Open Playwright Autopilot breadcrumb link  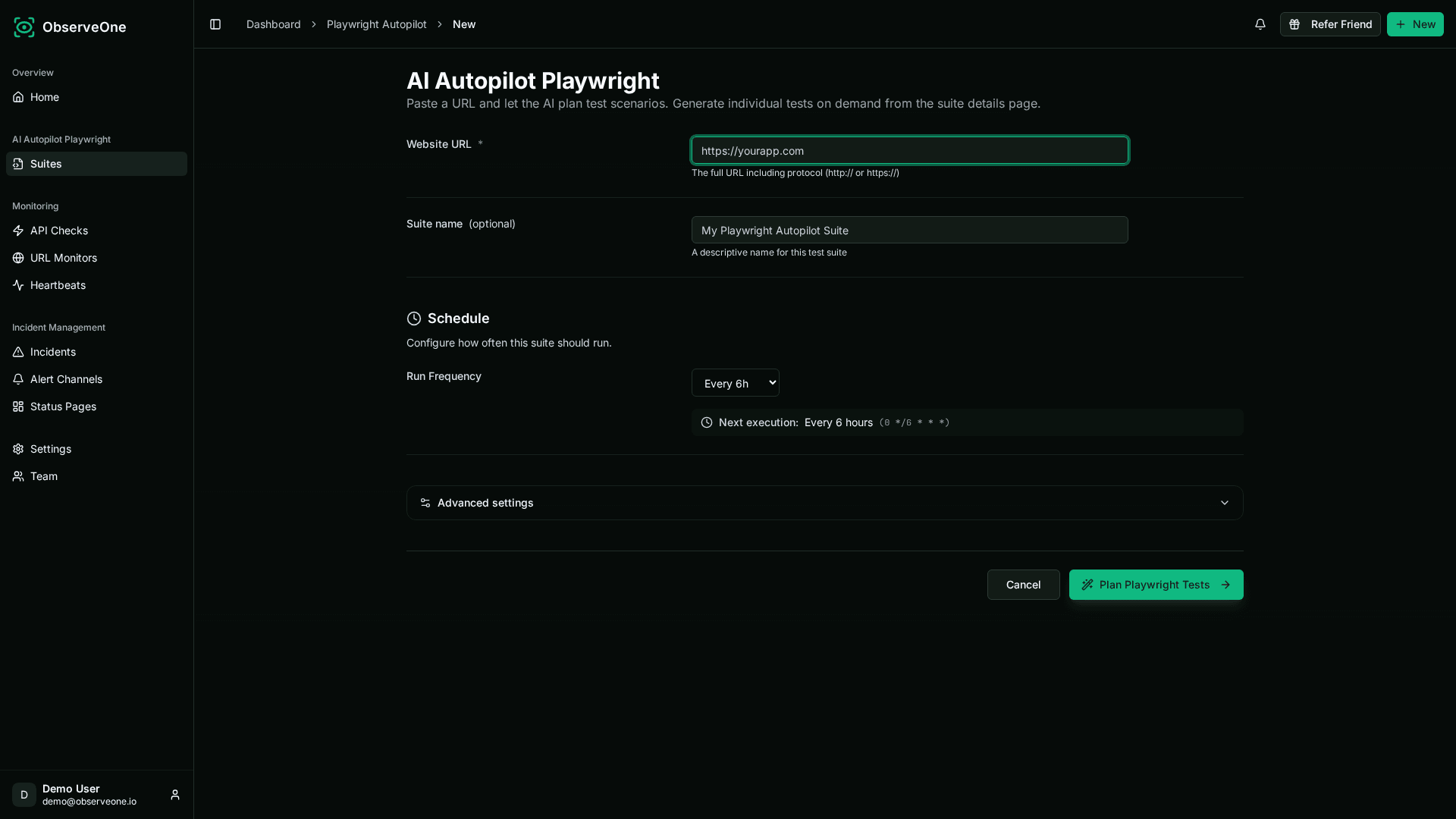[x=377, y=24]
